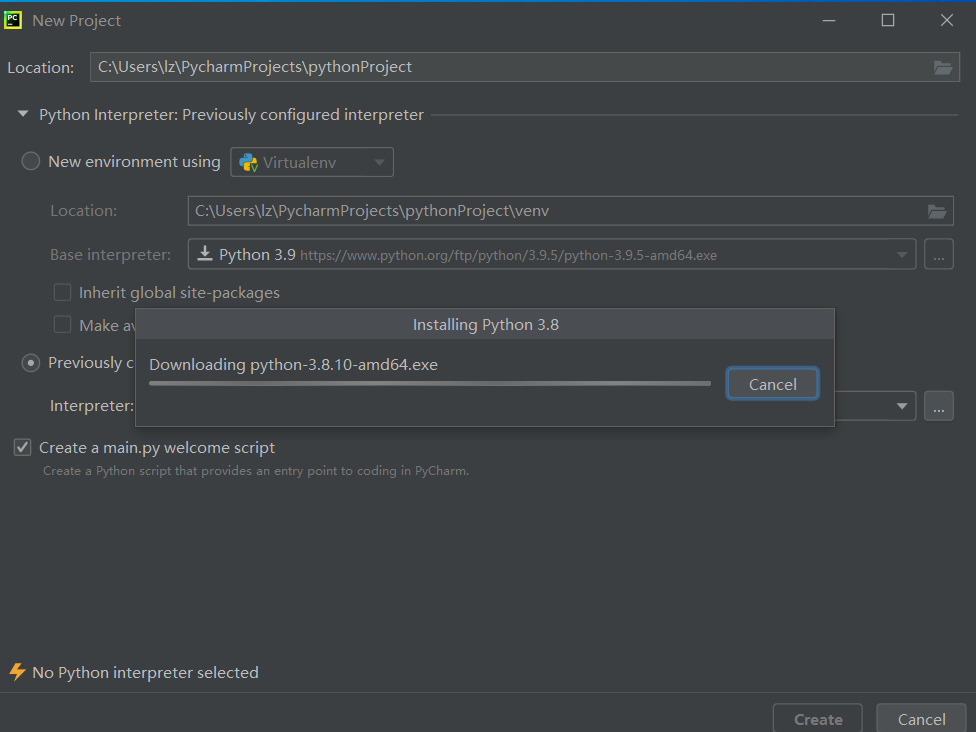The width and height of the screenshot is (976, 732).
Task: Open base interpreter ellipsis browse button
Action: [939, 255]
